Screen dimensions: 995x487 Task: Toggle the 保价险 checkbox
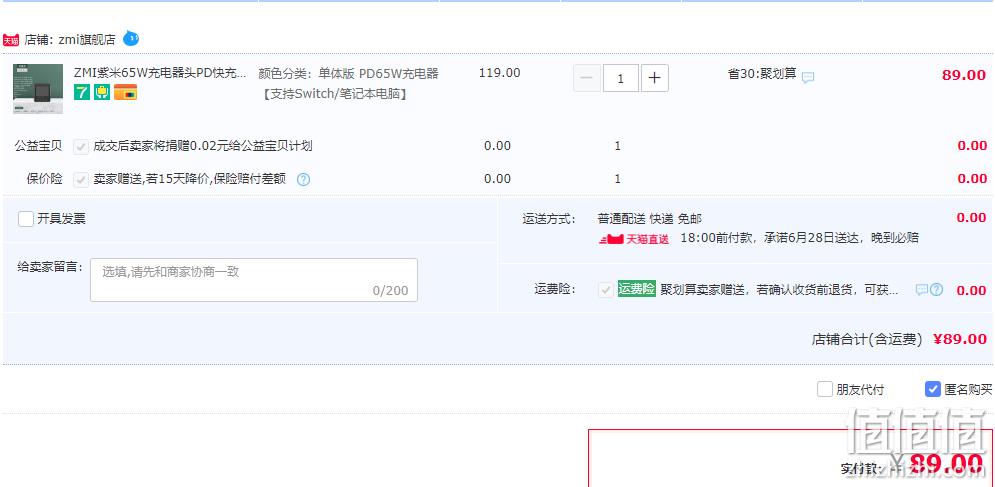click(x=81, y=180)
